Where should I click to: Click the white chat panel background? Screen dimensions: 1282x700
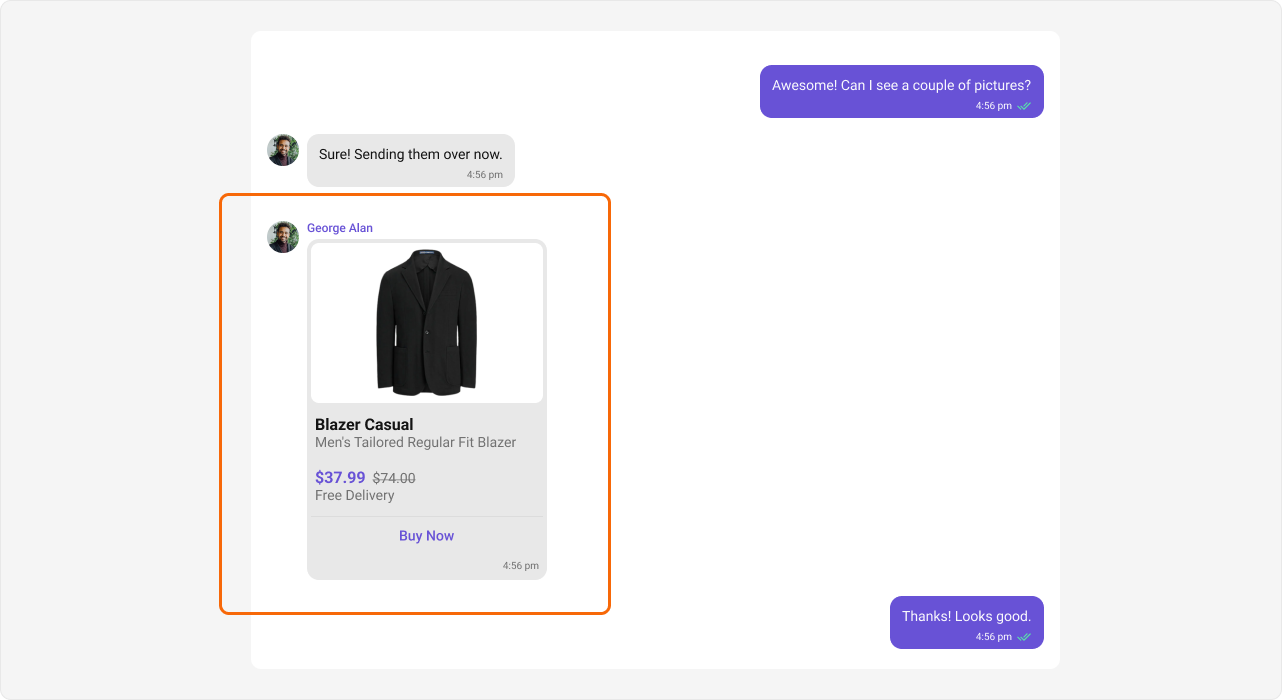[700, 400]
